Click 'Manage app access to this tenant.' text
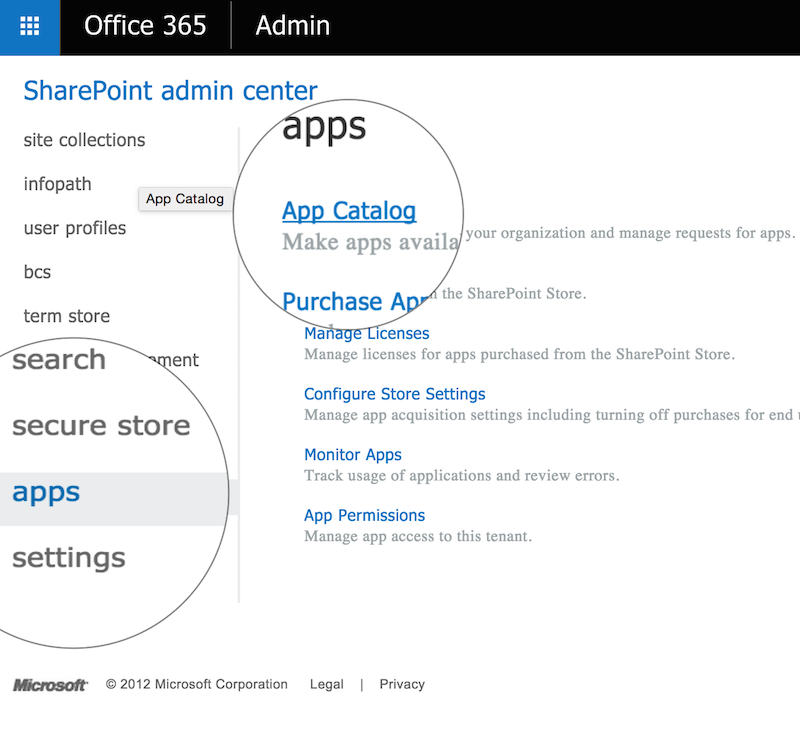Viewport: 800px width, 747px height. [418, 536]
